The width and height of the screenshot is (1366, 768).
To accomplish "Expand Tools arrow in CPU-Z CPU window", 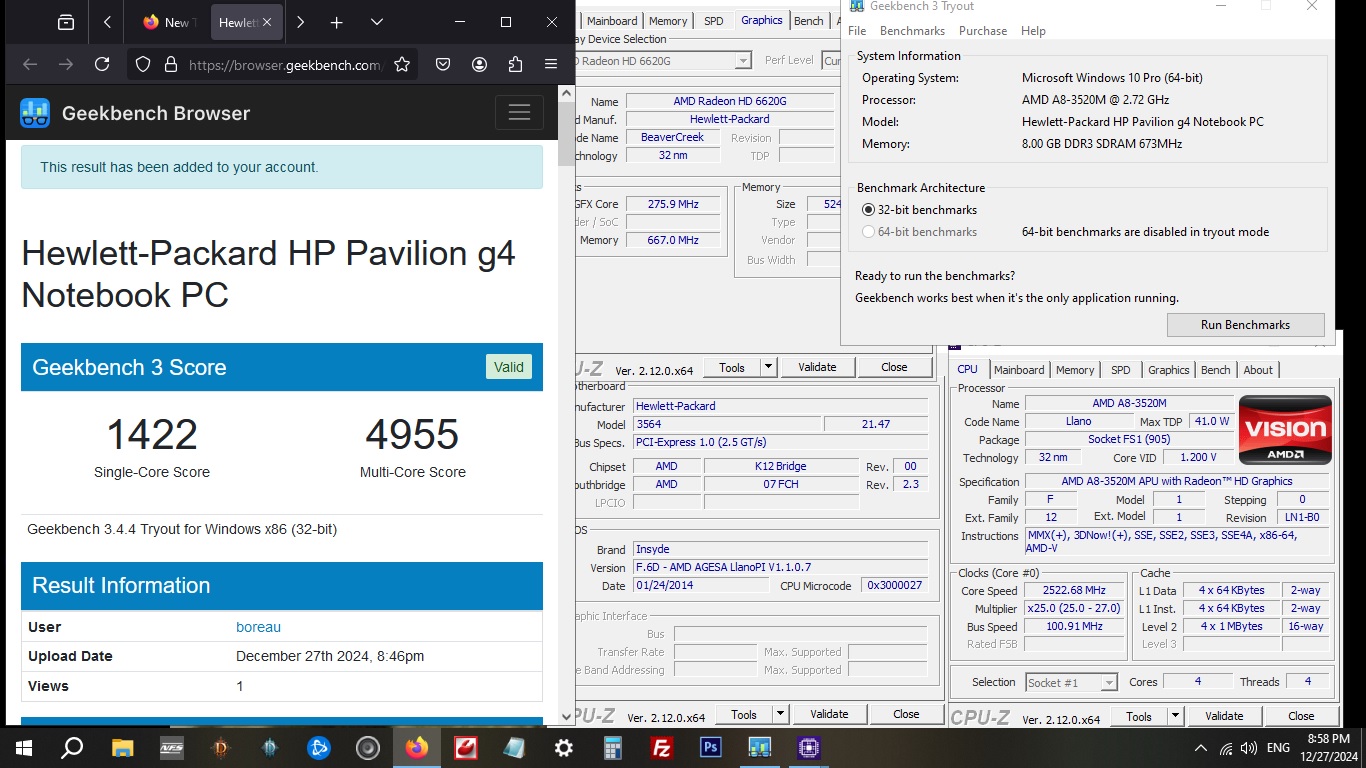I will tap(1175, 716).
